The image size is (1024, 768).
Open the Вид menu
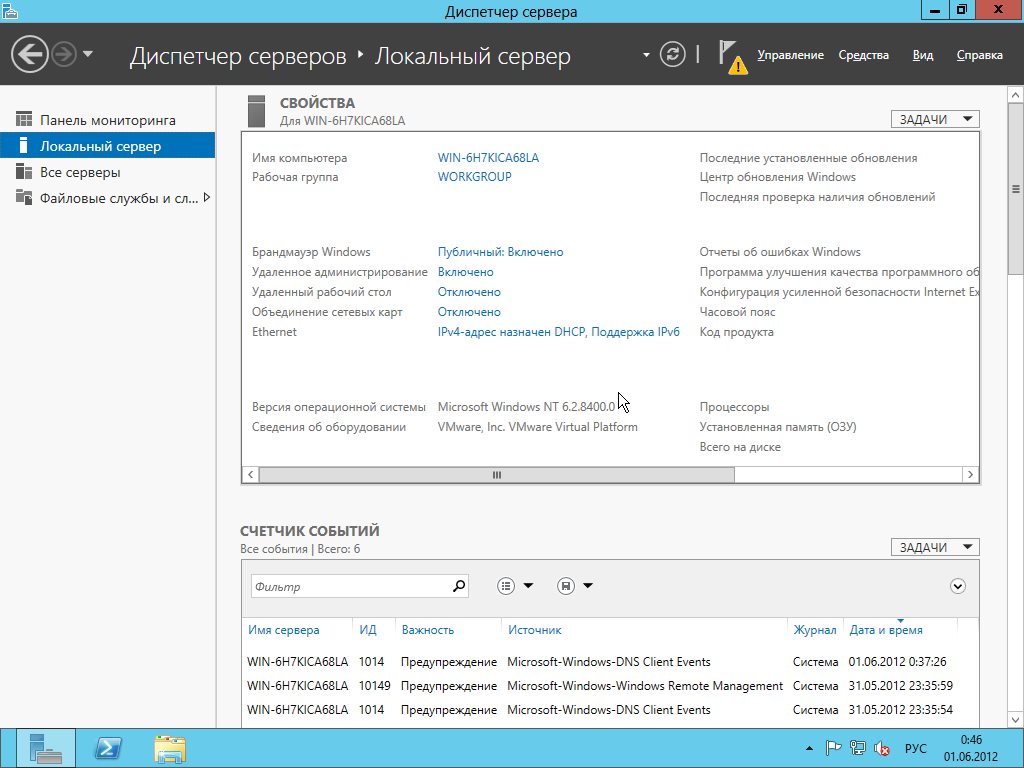[922, 56]
